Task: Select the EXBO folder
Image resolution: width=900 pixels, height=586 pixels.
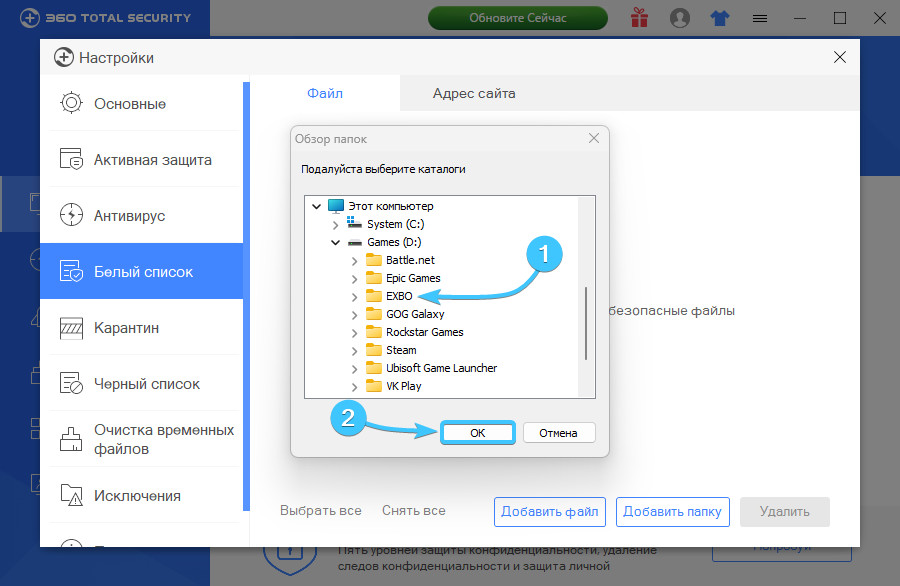Action: point(399,296)
